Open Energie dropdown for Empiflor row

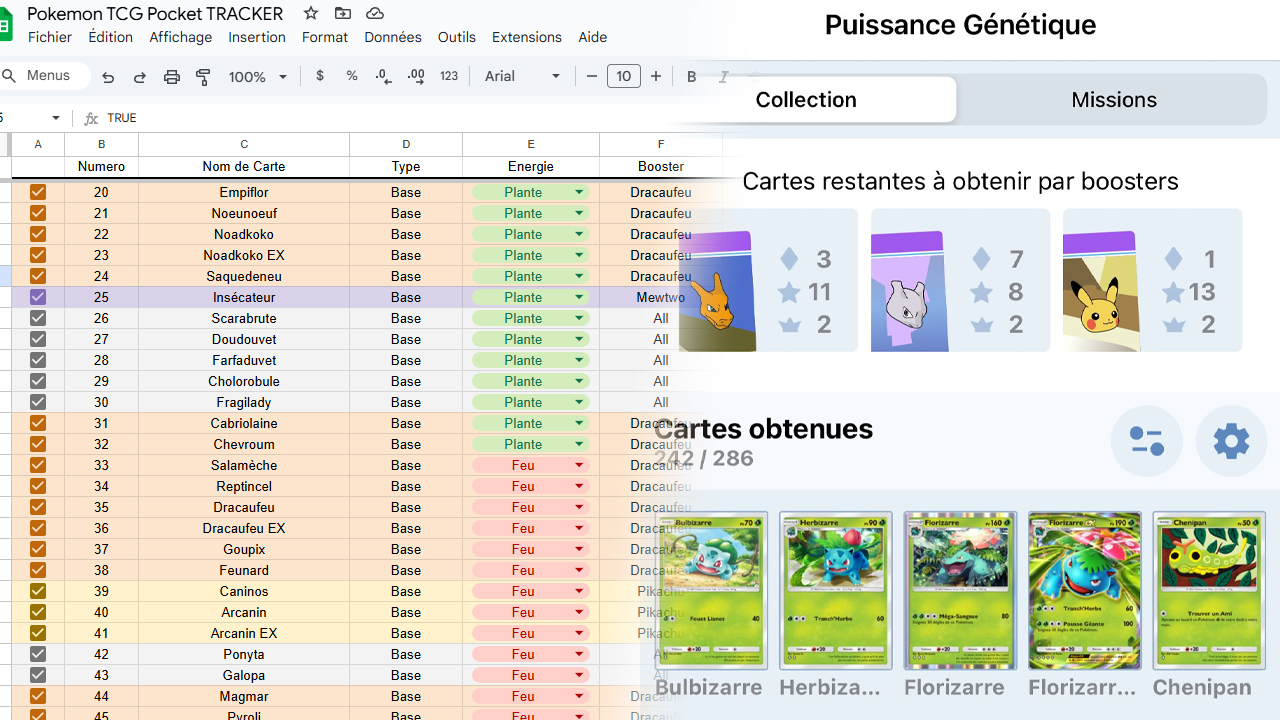coord(579,192)
